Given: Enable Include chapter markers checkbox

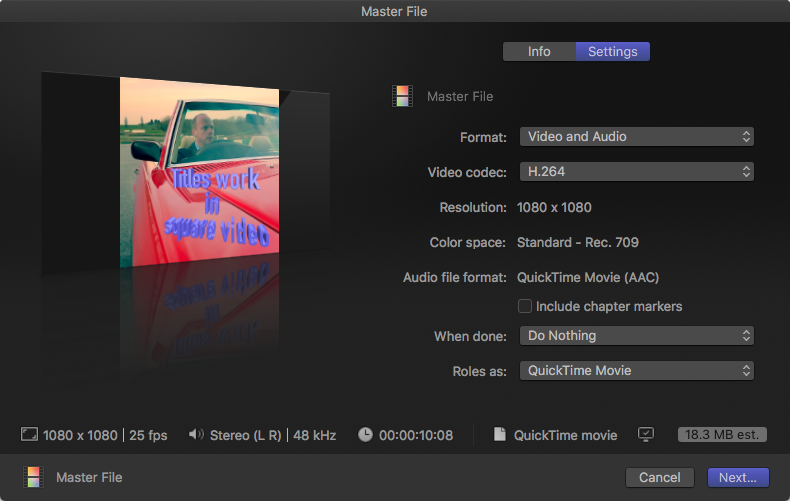Looking at the screenshot, I should pyautogui.click(x=524, y=306).
